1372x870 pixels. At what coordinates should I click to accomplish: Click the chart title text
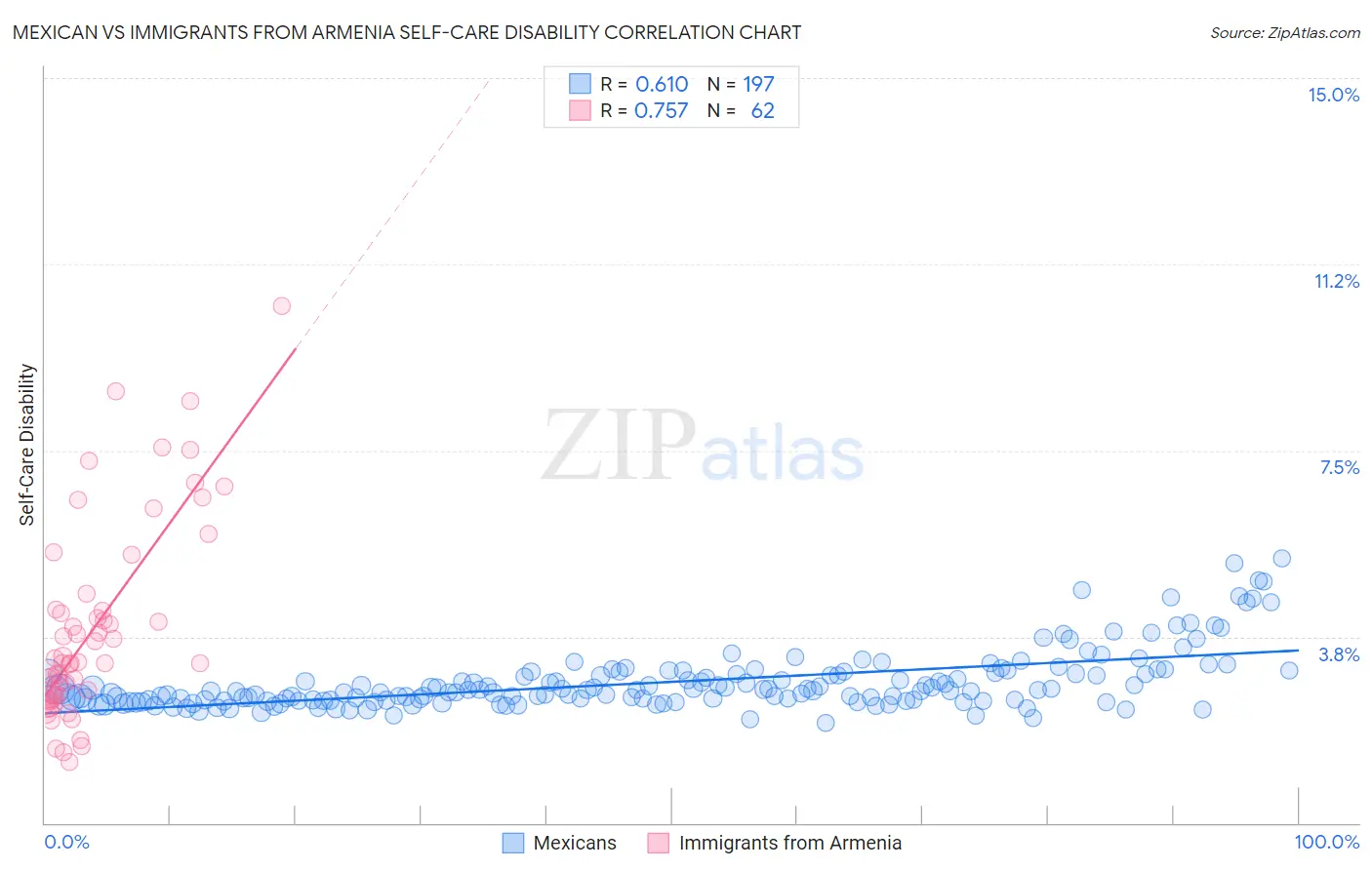(407, 32)
